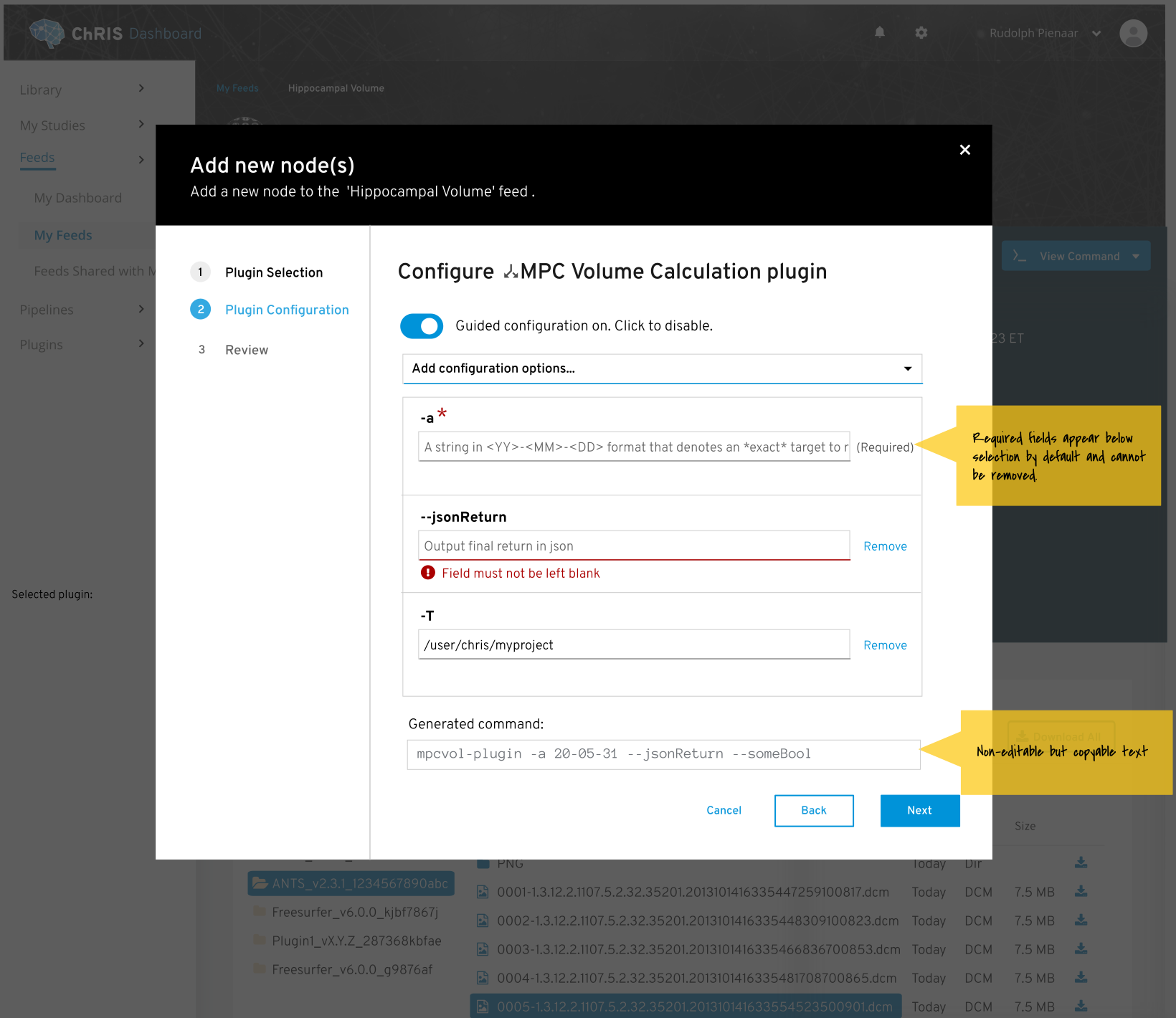Click download icon for PNG folder row

coord(1081,862)
